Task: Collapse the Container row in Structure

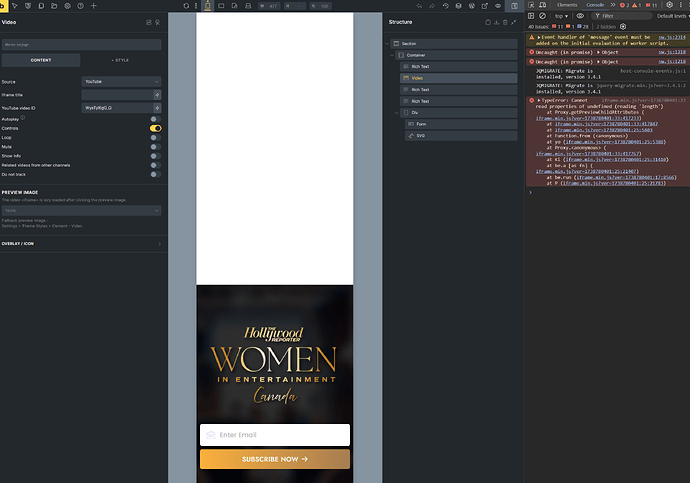Action: coord(392,55)
